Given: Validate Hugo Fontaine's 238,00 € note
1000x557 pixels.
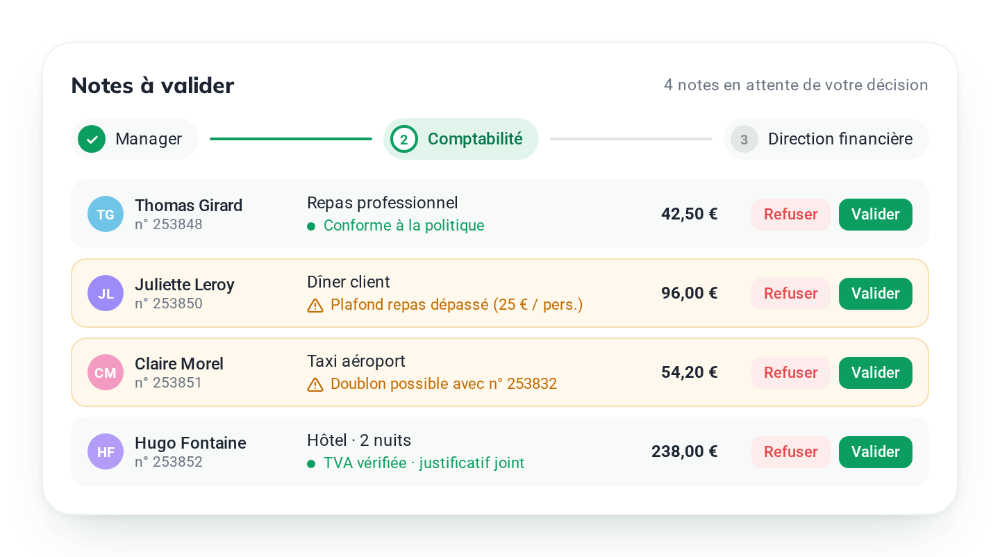Looking at the screenshot, I should click(875, 452).
